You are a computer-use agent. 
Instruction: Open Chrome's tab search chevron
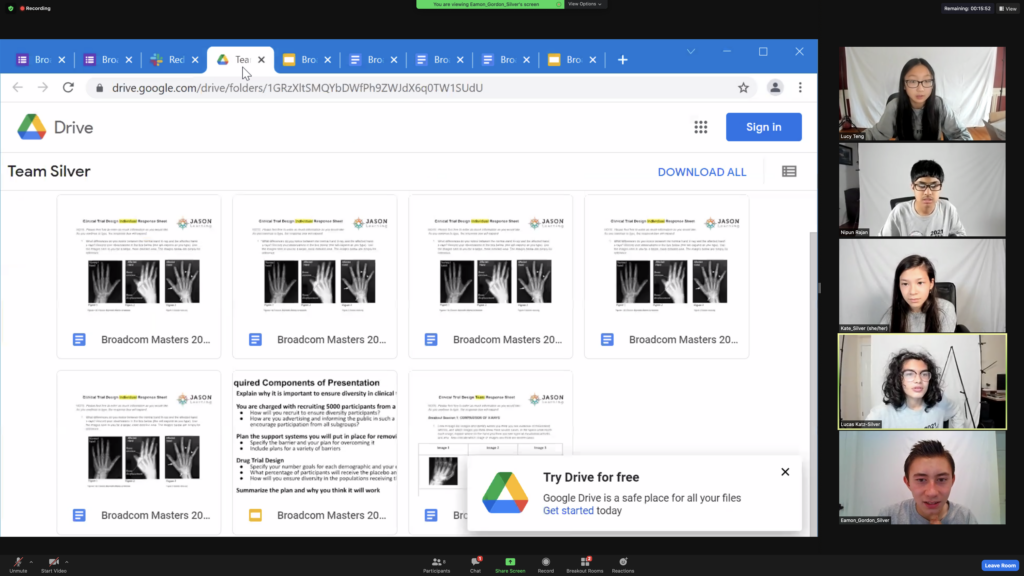[691, 52]
